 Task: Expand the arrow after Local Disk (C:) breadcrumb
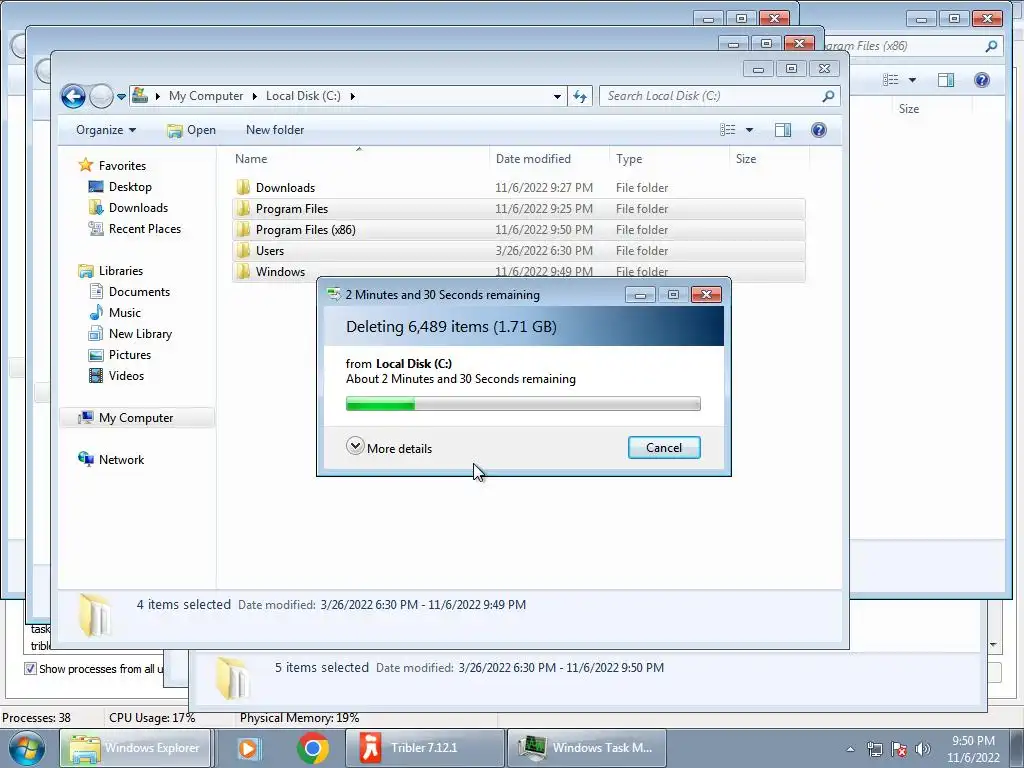[353, 97]
